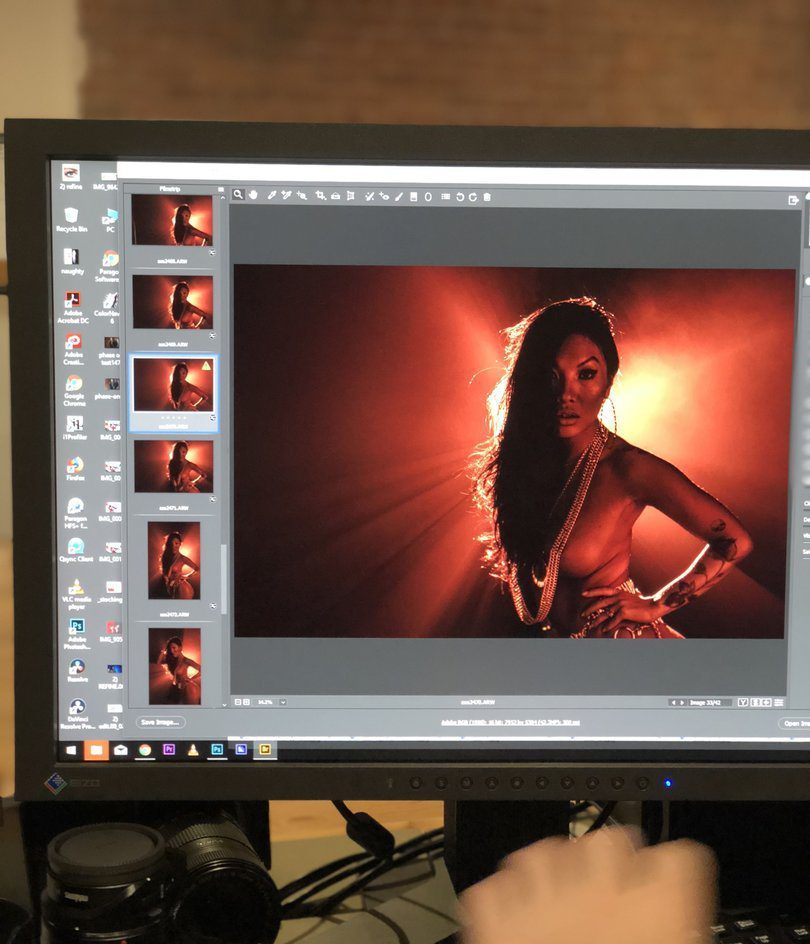Open workflow options link below the preview
This screenshot has width=810, height=944.
[511, 721]
